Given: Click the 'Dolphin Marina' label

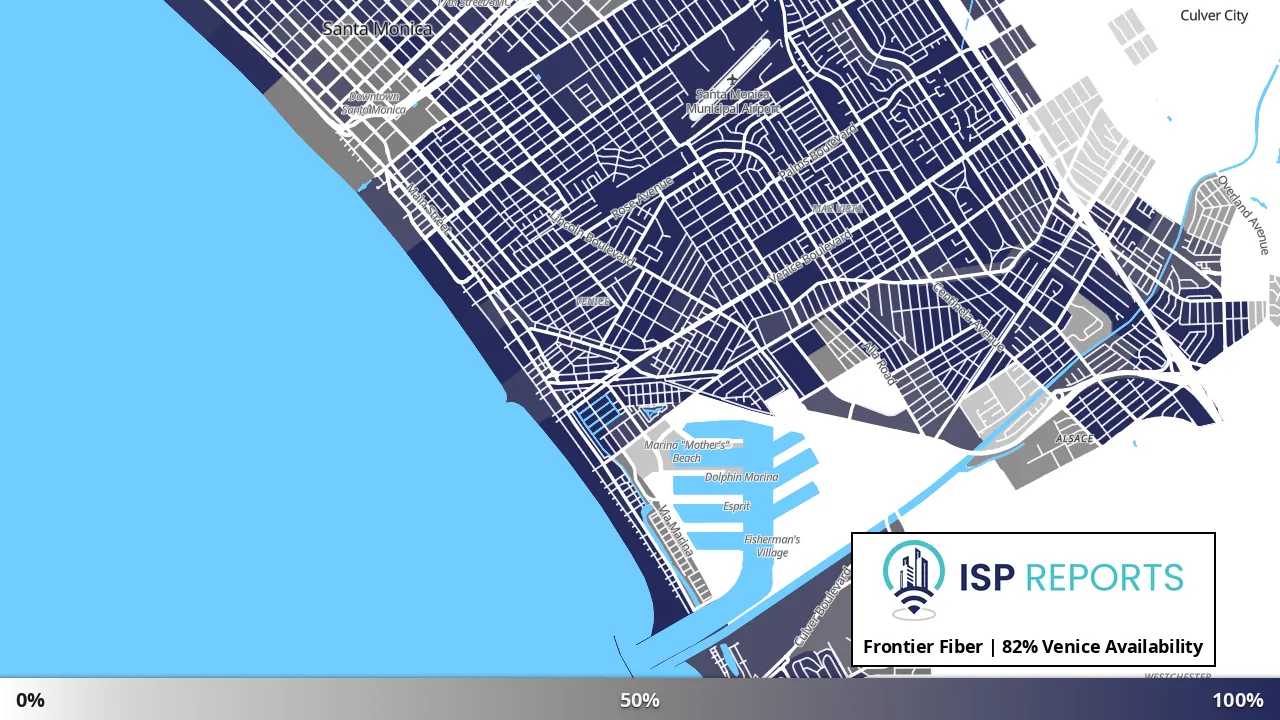Looking at the screenshot, I should point(741,477).
